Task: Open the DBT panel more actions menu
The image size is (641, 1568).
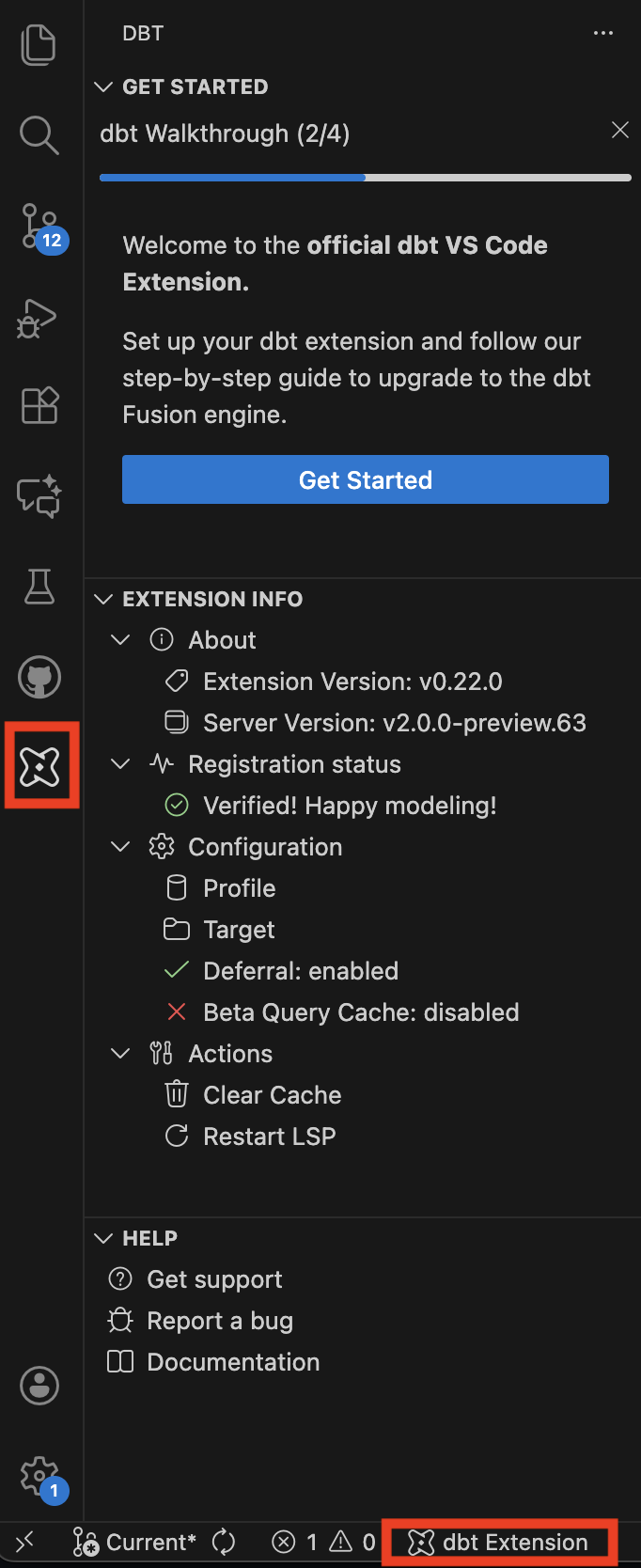Action: click(x=604, y=33)
